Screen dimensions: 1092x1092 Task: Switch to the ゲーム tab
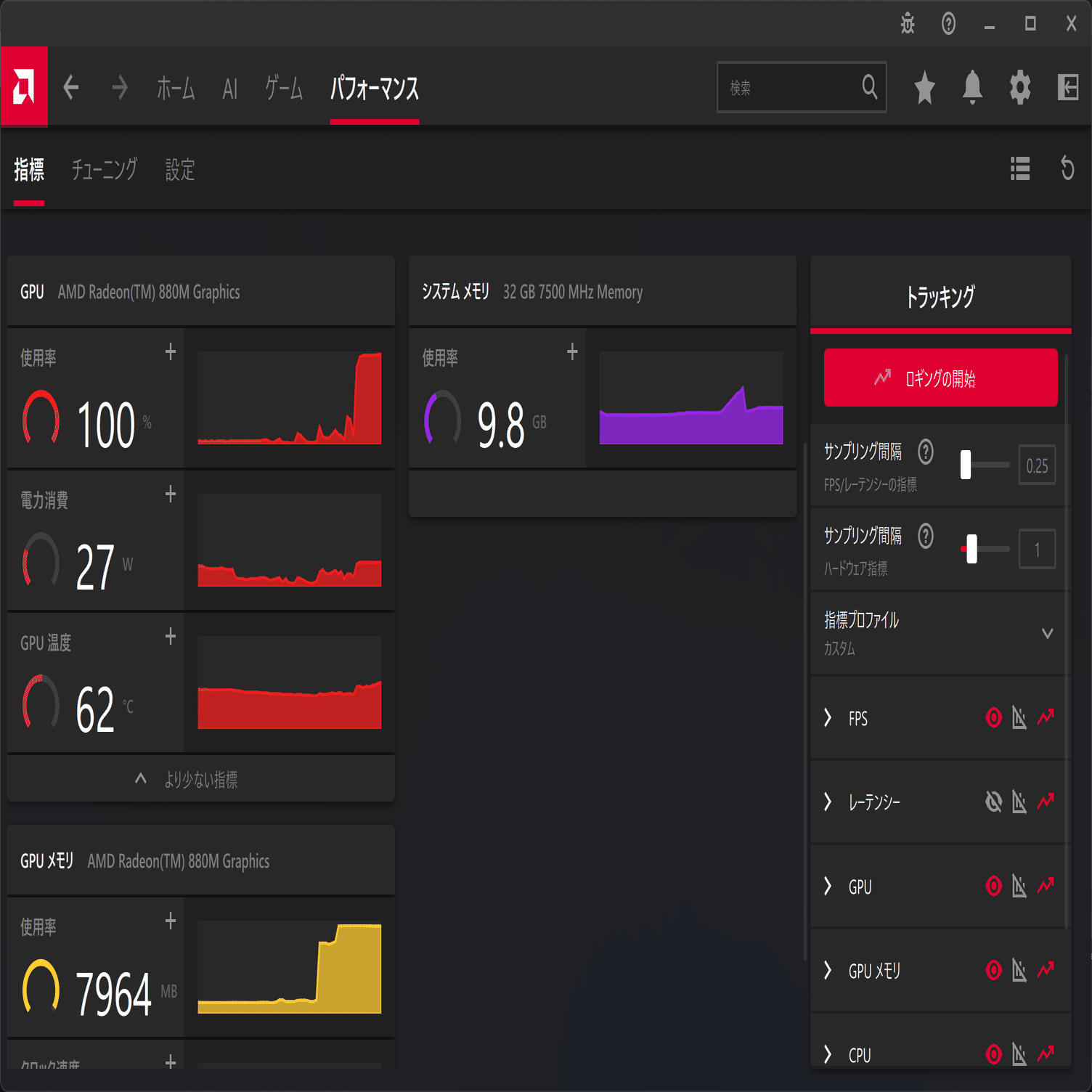[284, 88]
